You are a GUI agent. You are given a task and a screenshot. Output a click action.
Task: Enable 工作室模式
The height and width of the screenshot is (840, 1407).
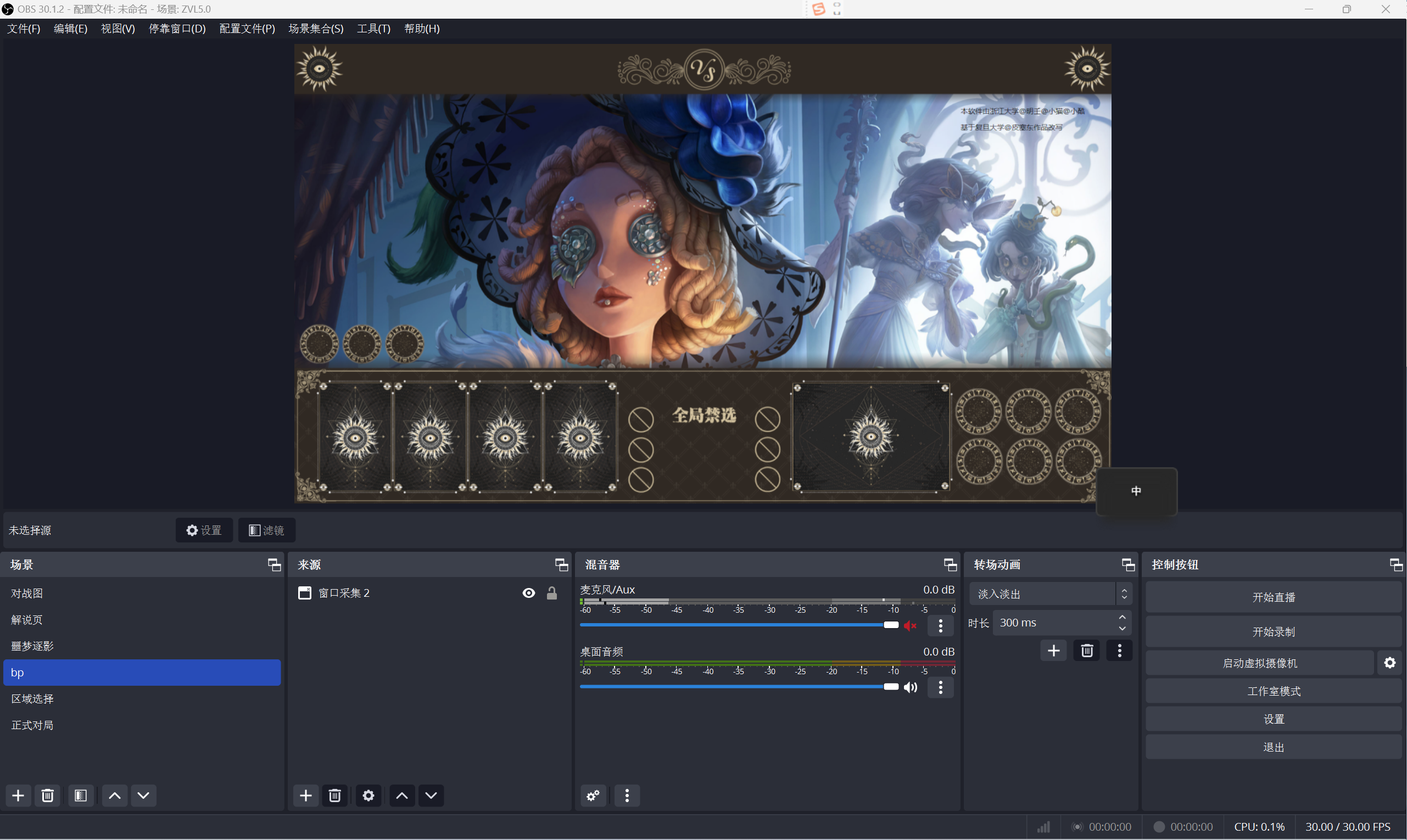pyautogui.click(x=1274, y=691)
